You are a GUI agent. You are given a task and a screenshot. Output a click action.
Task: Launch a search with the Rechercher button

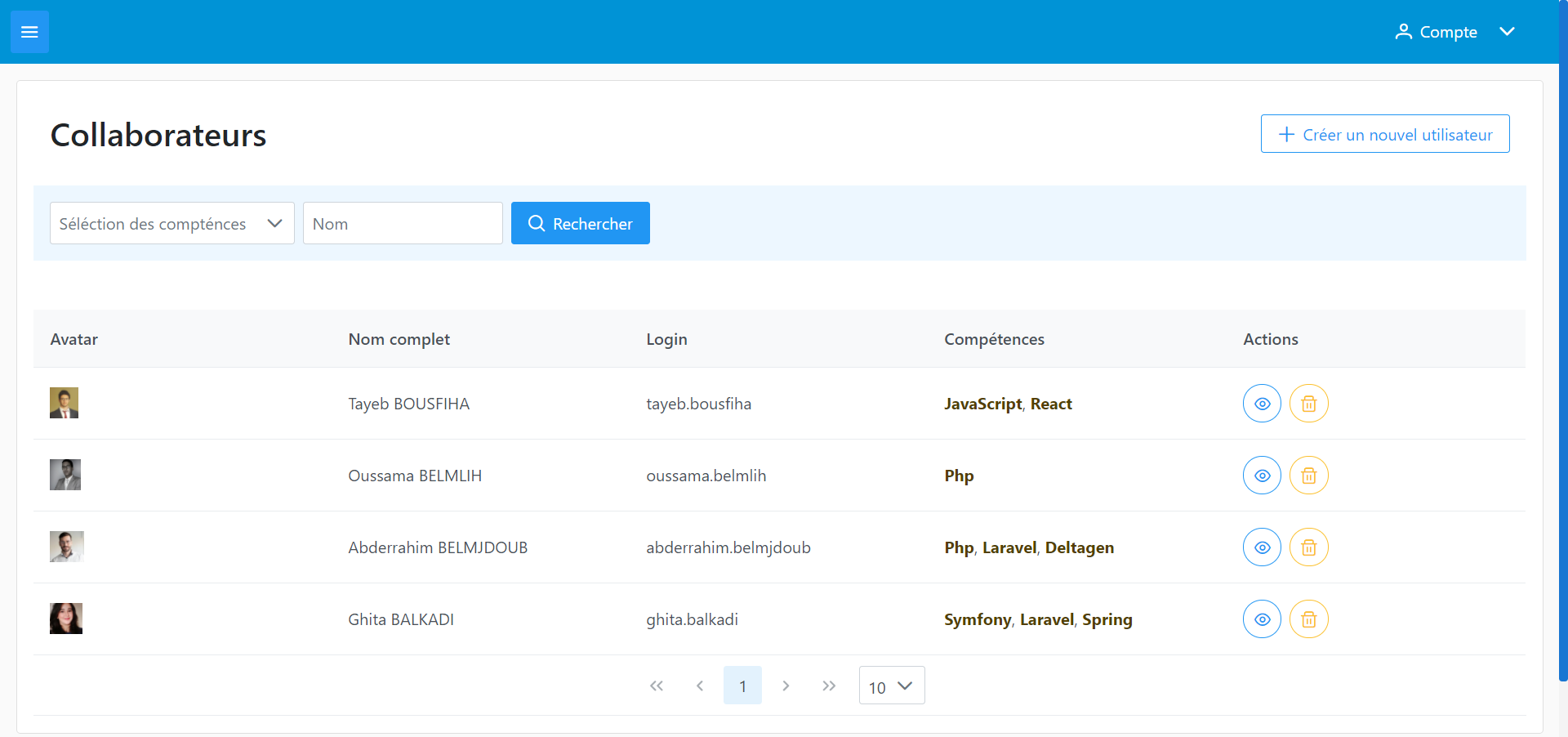point(580,223)
